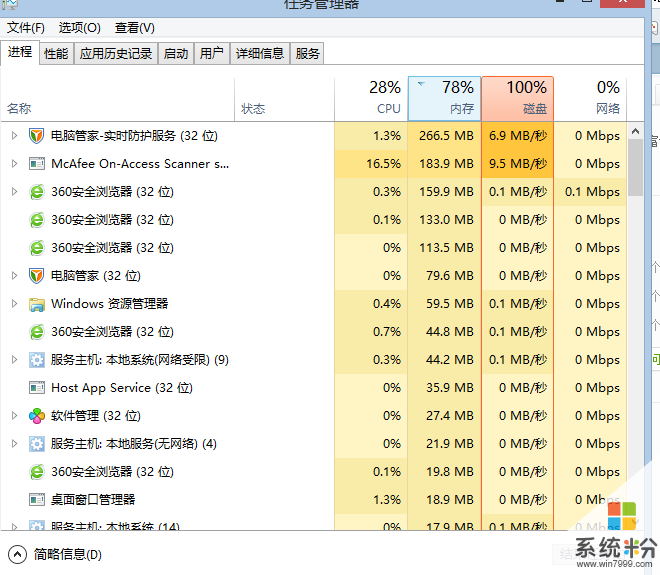Switch to the 性能 tab

pyautogui.click(x=56, y=53)
